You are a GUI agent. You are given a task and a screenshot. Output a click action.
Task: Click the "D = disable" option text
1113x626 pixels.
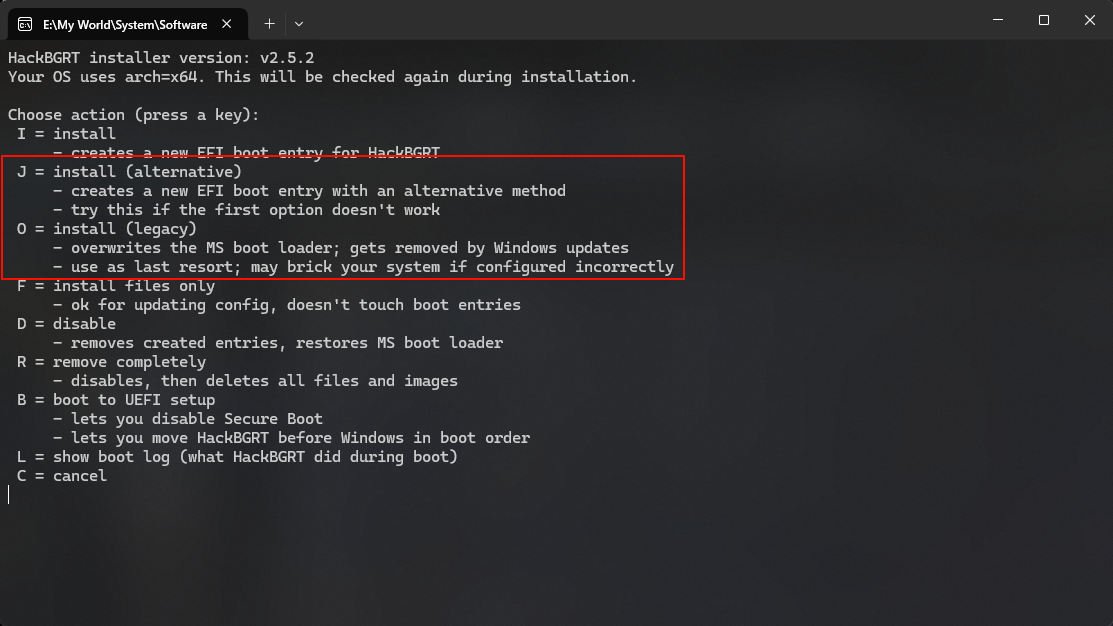(66, 324)
